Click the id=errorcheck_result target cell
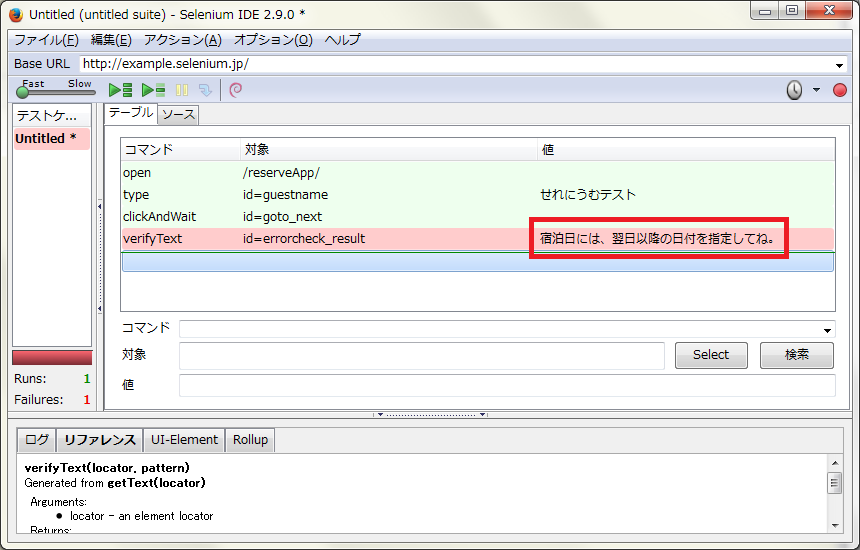 pyautogui.click(x=304, y=239)
